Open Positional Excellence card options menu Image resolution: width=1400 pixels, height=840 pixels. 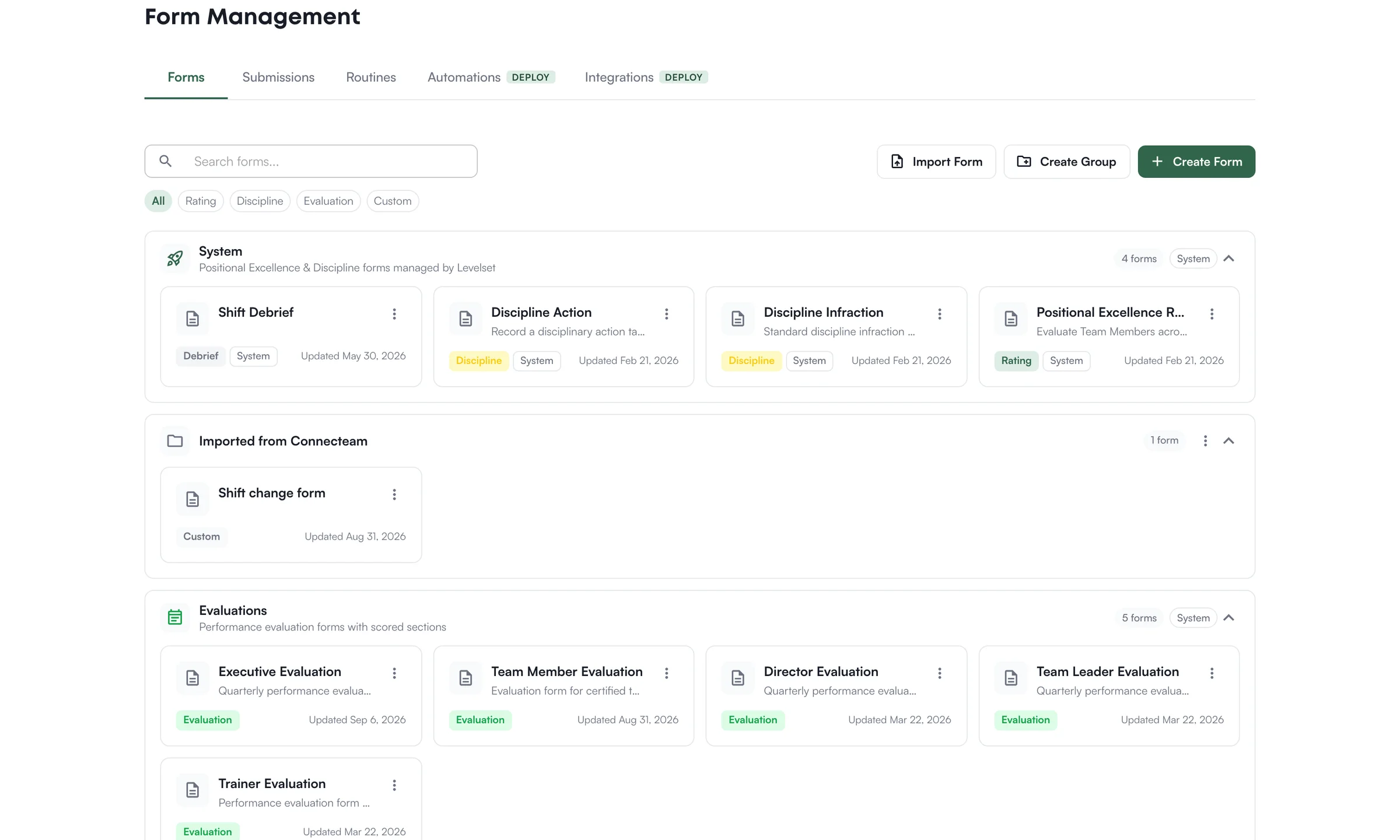coord(1212,314)
